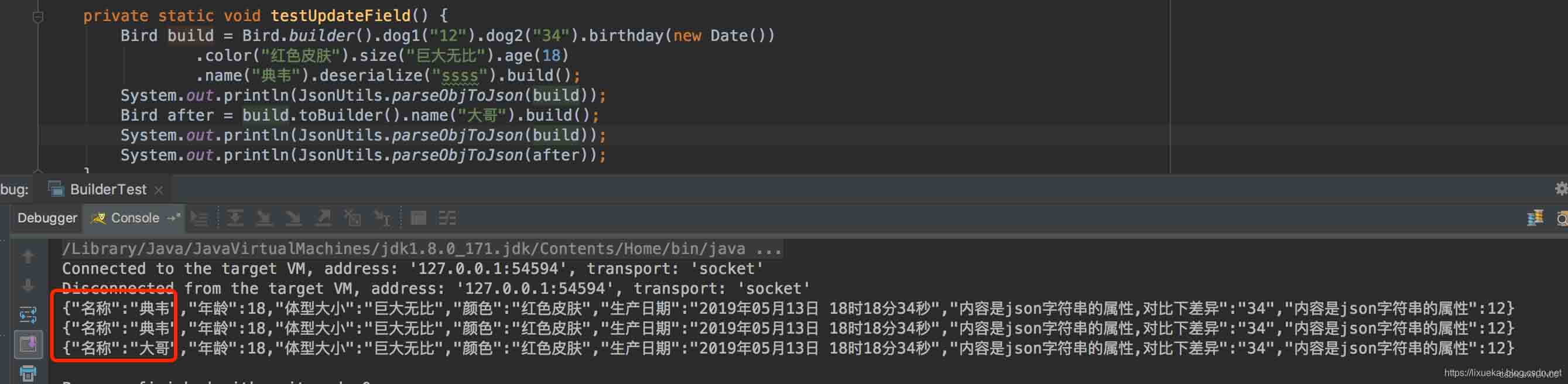Toggle Scroll to End in the console
Image resolution: width=1568 pixels, height=384 pixels.
28,344
